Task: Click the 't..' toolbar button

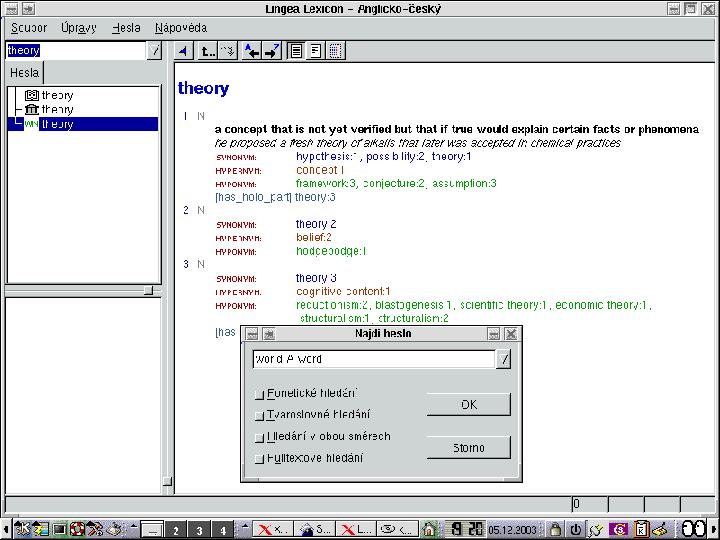Action: (x=208, y=51)
